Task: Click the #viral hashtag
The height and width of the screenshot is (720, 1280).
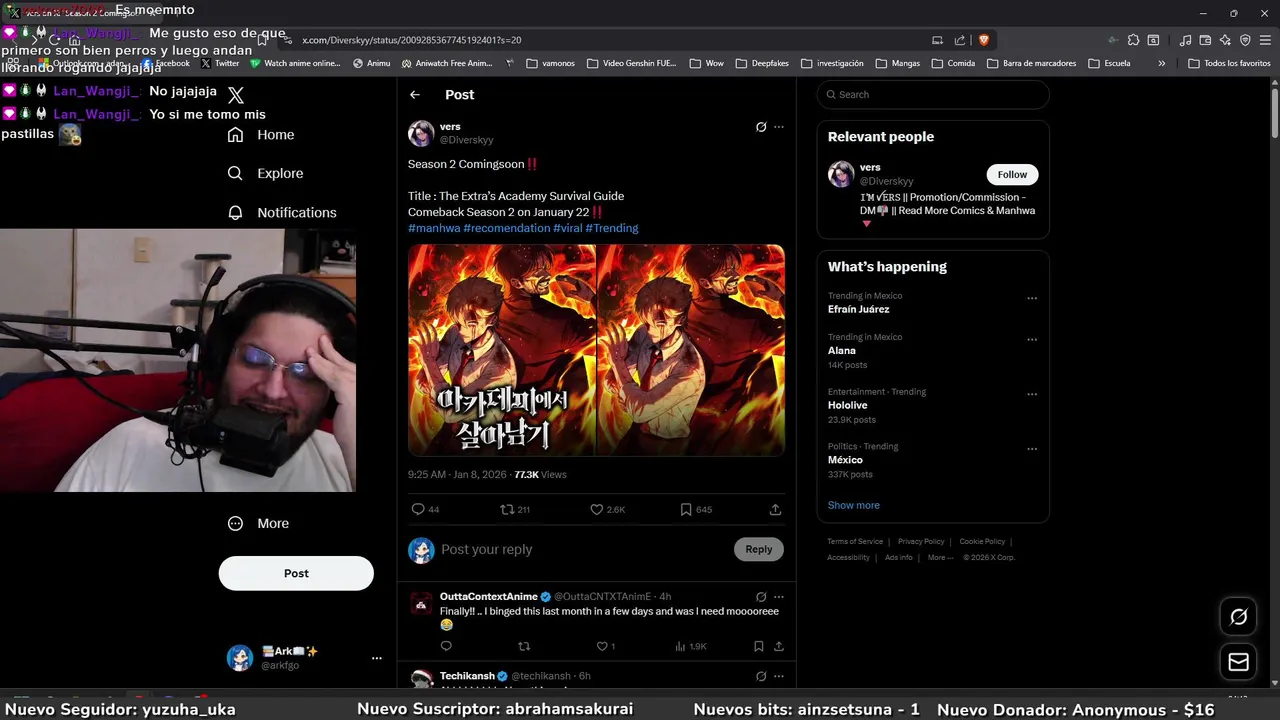Action: [x=567, y=228]
